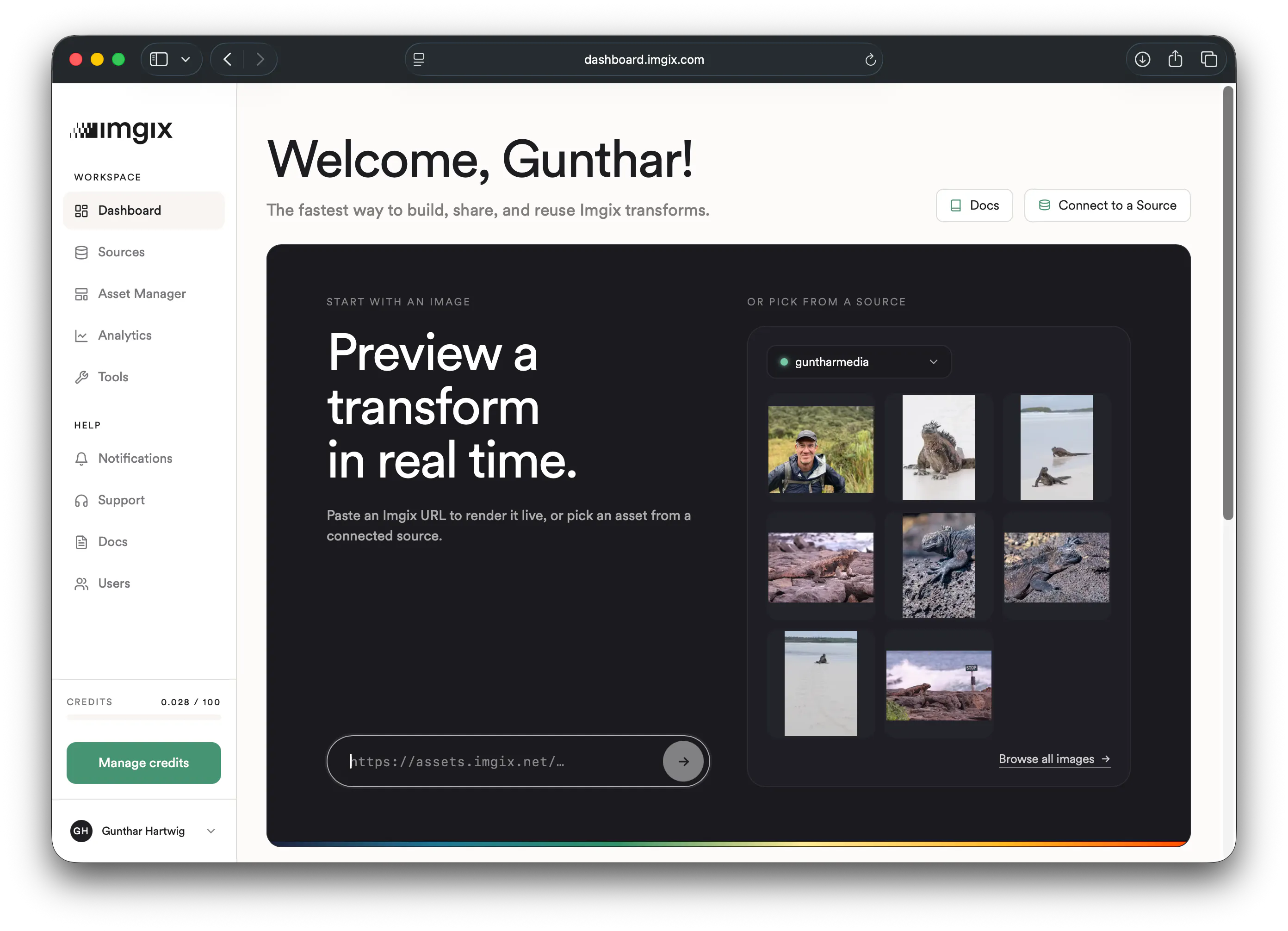Open the Dashboard workspace item
1288x931 pixels.
144,210
